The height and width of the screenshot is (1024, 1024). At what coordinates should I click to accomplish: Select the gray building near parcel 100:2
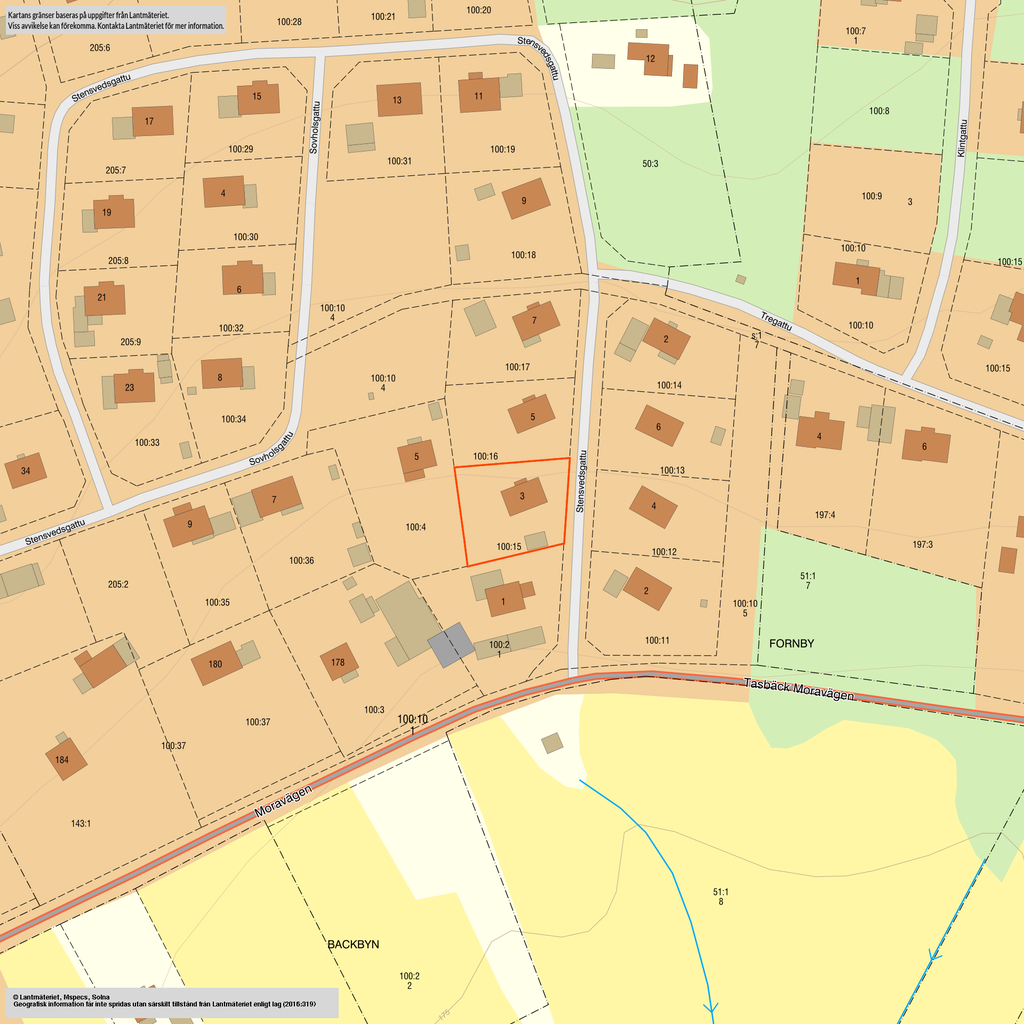pyautogui.click(x=451, y=644)
